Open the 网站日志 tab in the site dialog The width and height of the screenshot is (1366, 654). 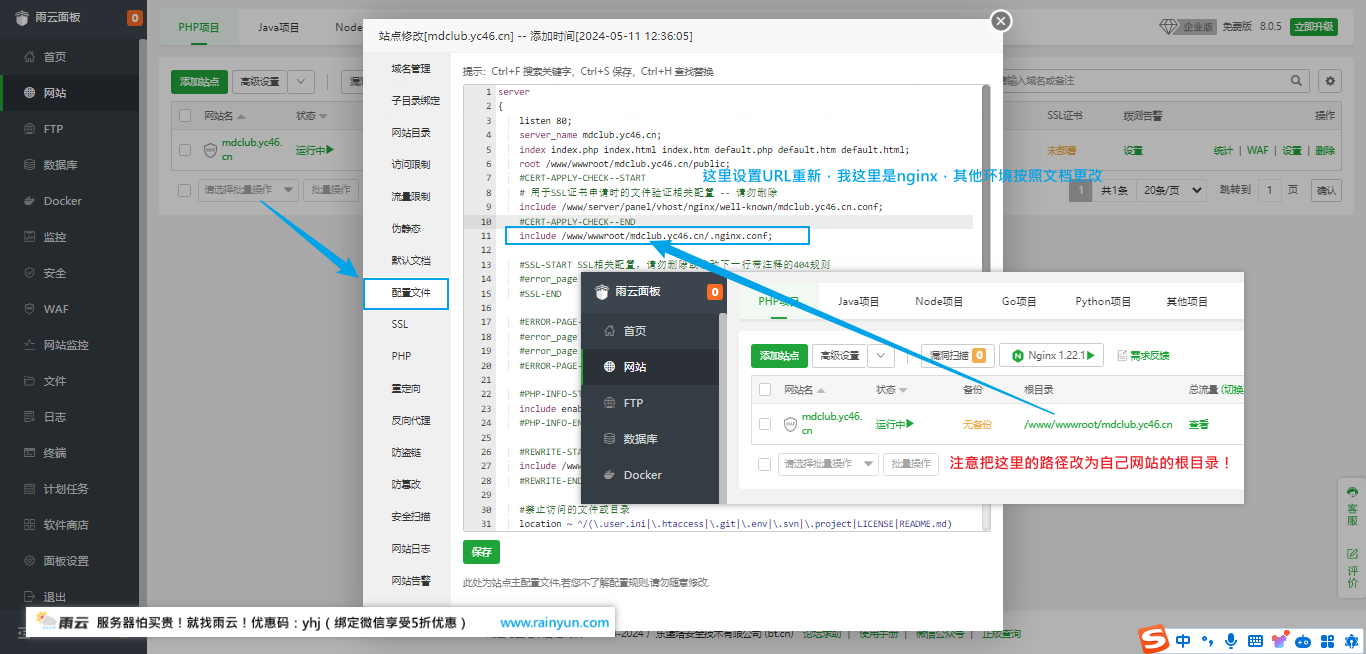coord(411,549)
